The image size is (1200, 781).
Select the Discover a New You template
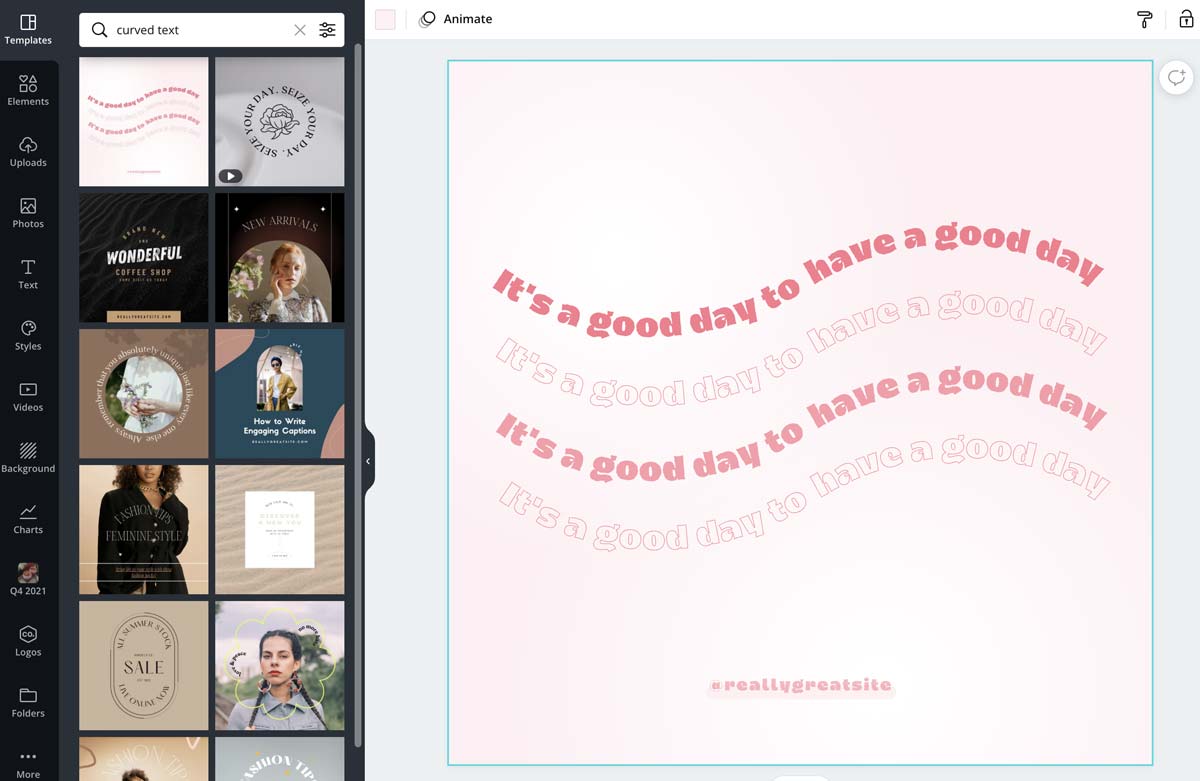(x=280, y=529)
